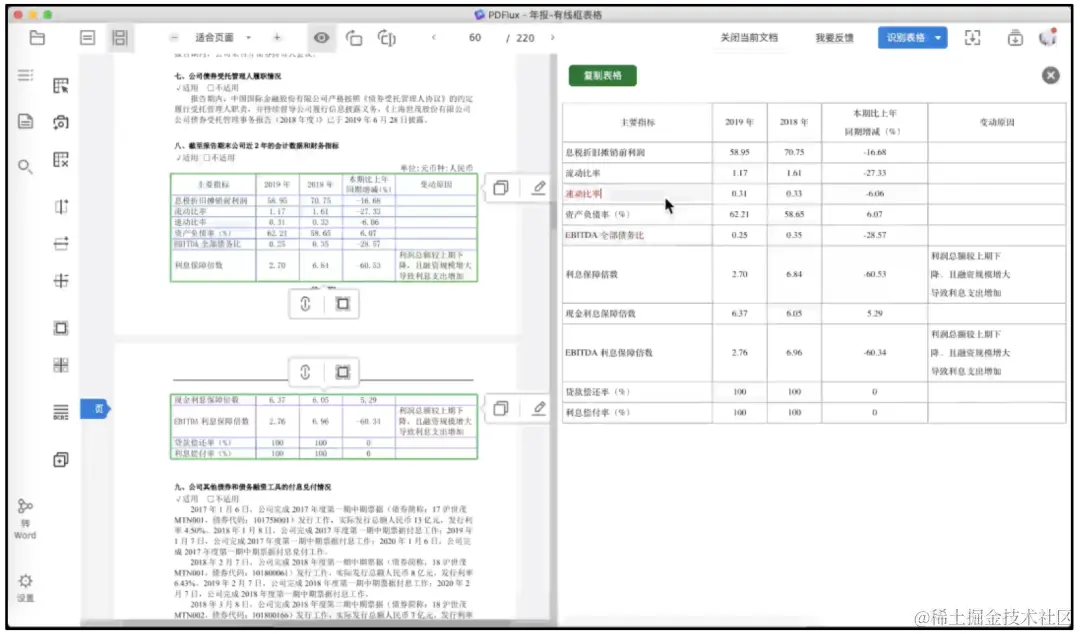Expand the 识别表格 dropdown arrow
The height and width of the screenshot is (634, 1080).
938,38
